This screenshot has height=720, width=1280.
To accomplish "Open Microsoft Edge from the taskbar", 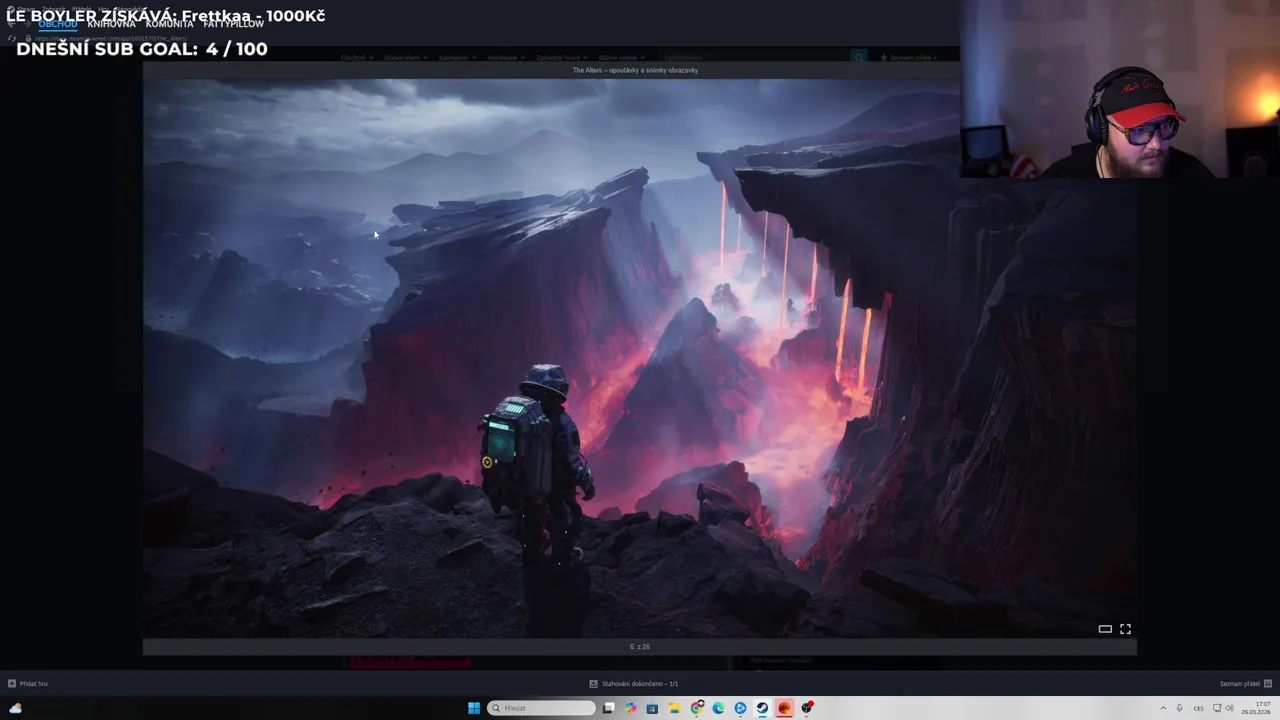I will (x=718, y=708).
